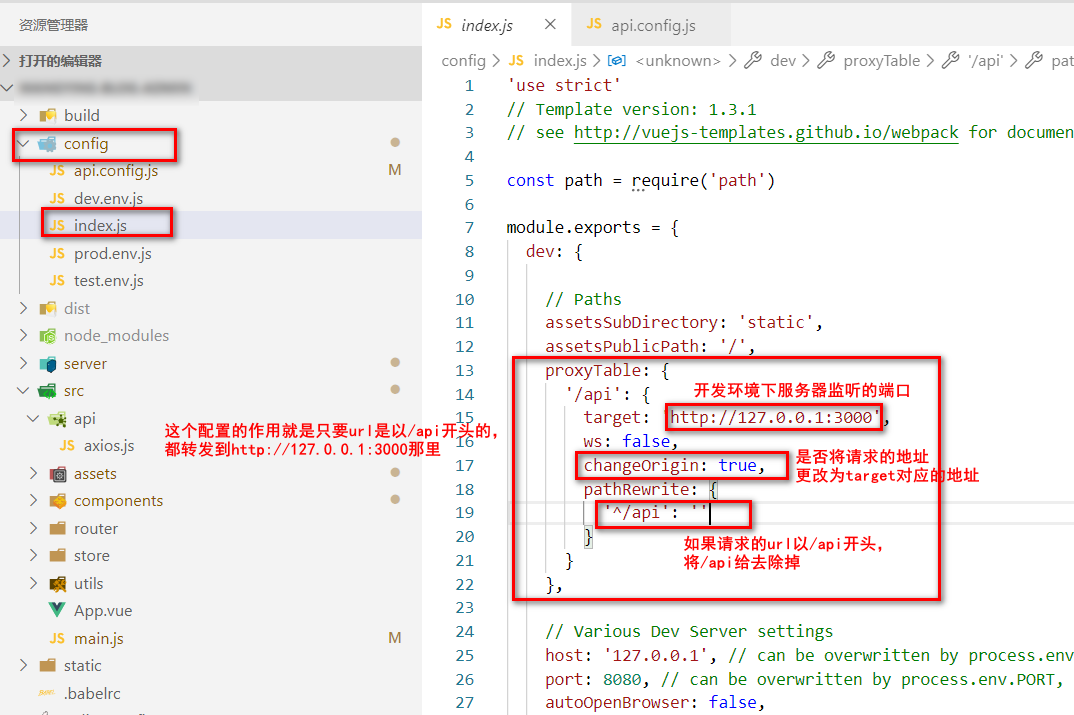
Task: Click the components folder icon
Action: pyautogui.click(x=58, y=501)
